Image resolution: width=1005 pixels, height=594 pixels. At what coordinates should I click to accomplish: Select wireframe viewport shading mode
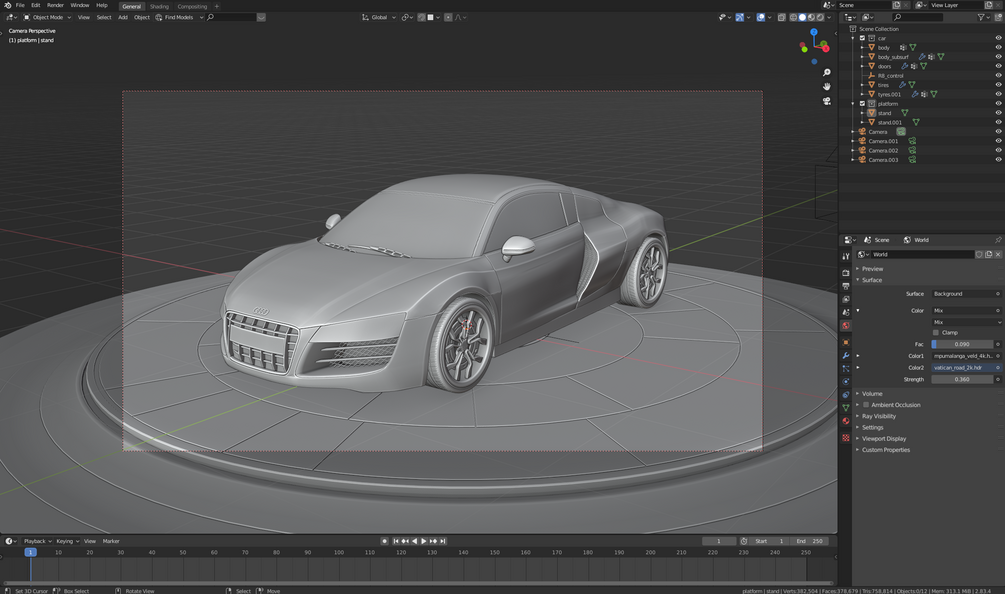click(x=793, y=17)
